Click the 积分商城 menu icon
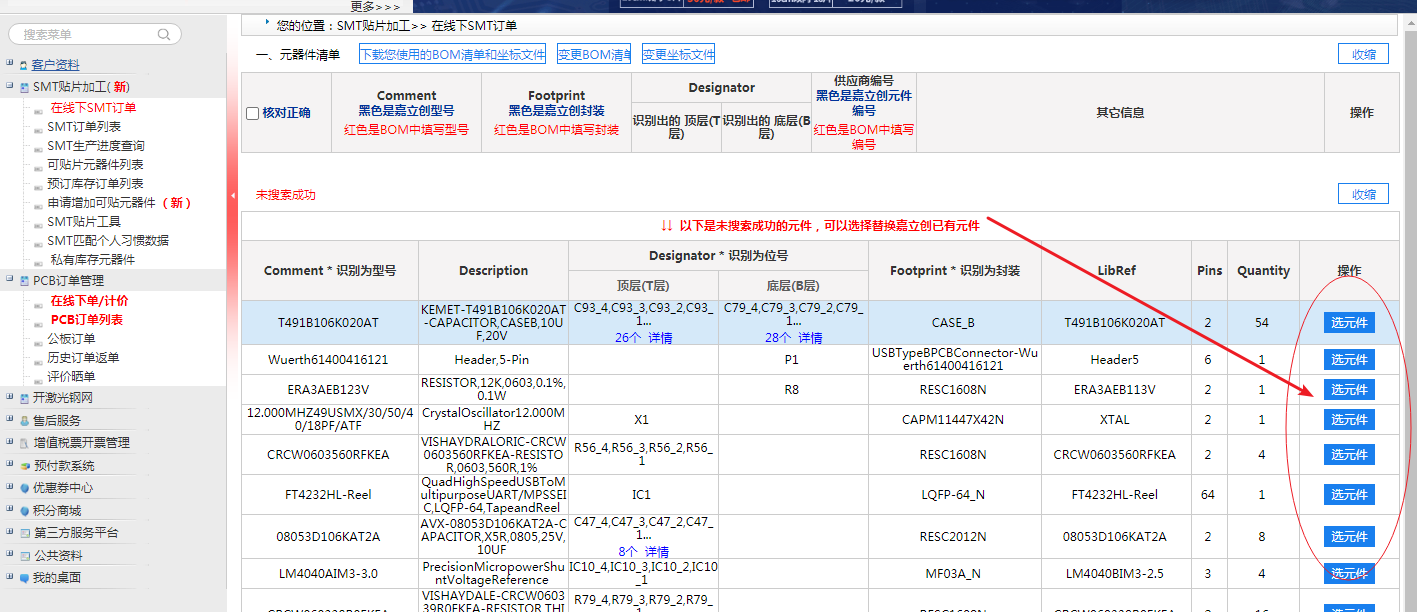The image size is (1417, 612). tap(24, 511)
